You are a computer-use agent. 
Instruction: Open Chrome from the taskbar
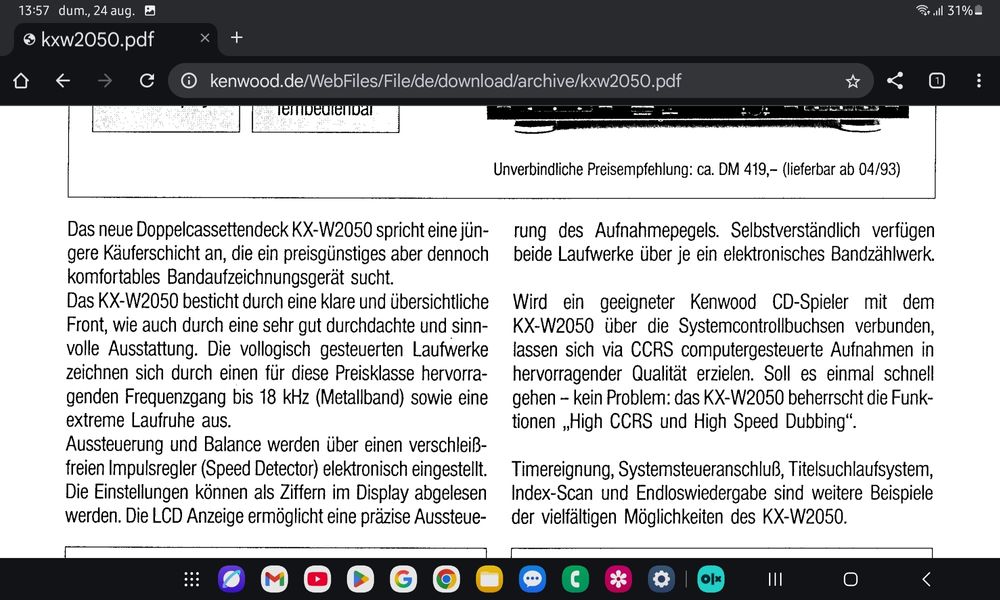click(x=446, y=579)
